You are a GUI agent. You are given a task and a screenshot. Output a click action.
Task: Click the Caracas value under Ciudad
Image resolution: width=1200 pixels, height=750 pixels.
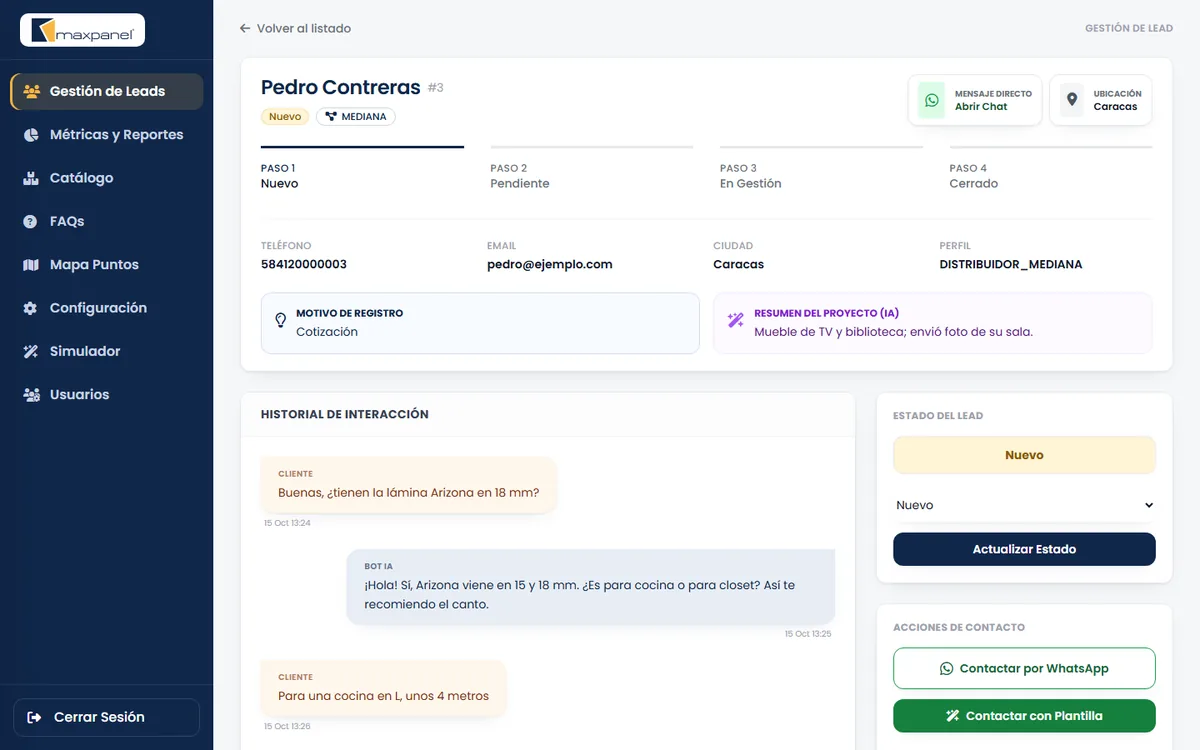[738, 265]
